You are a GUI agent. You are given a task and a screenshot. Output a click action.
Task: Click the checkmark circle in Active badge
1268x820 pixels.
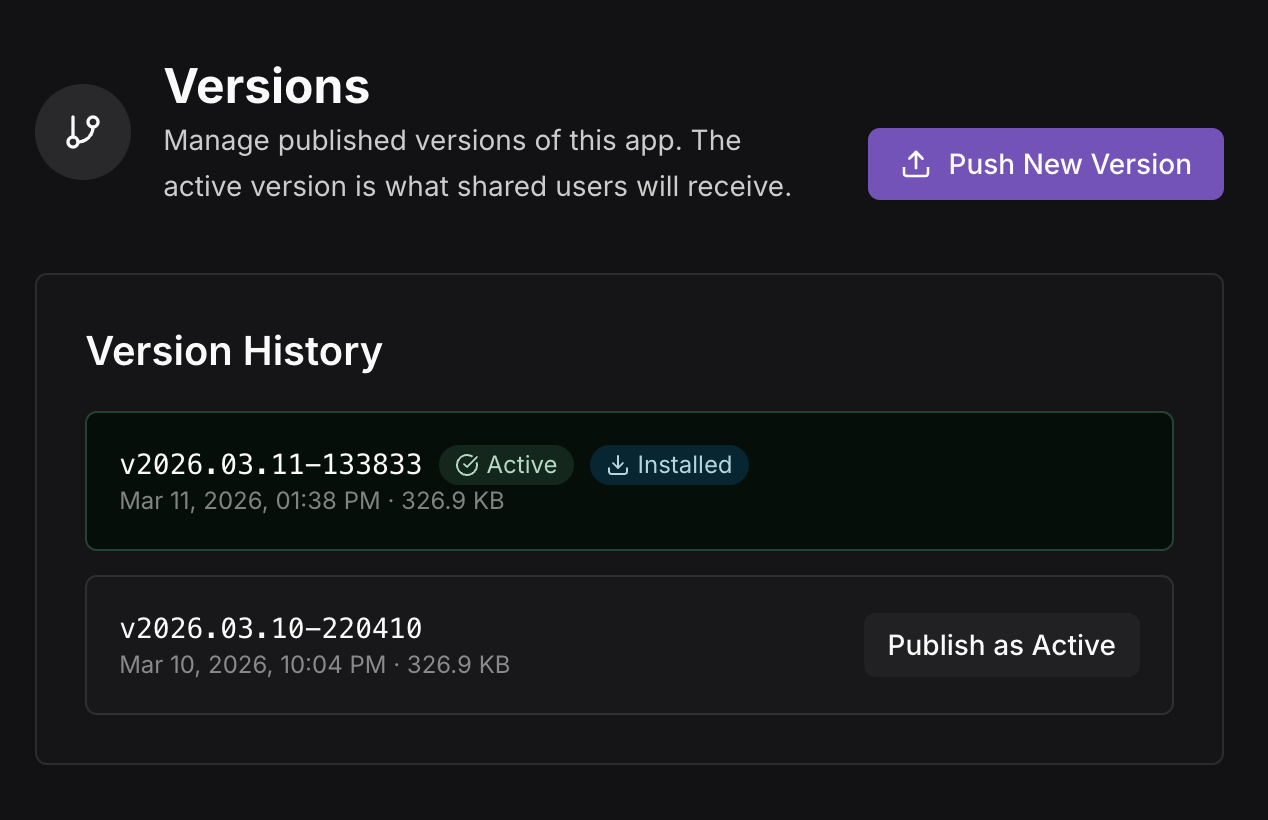(466, 465)
